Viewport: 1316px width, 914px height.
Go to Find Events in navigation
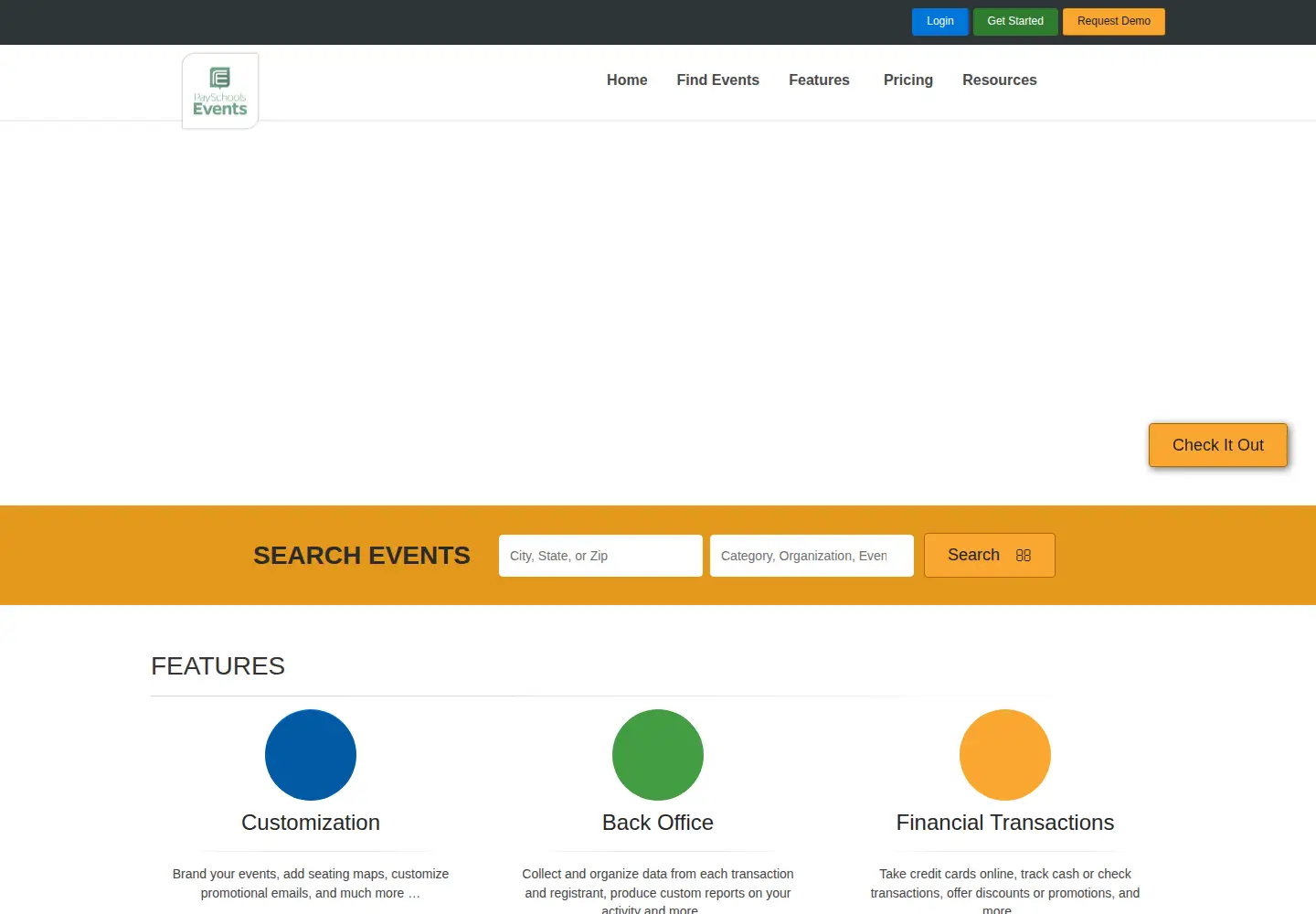point(718,80)
